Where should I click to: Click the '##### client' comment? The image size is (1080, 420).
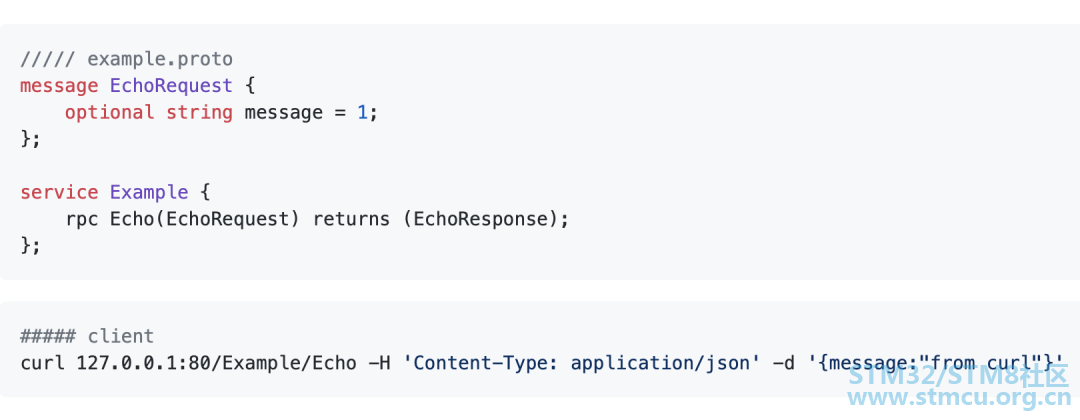point(87,336)
